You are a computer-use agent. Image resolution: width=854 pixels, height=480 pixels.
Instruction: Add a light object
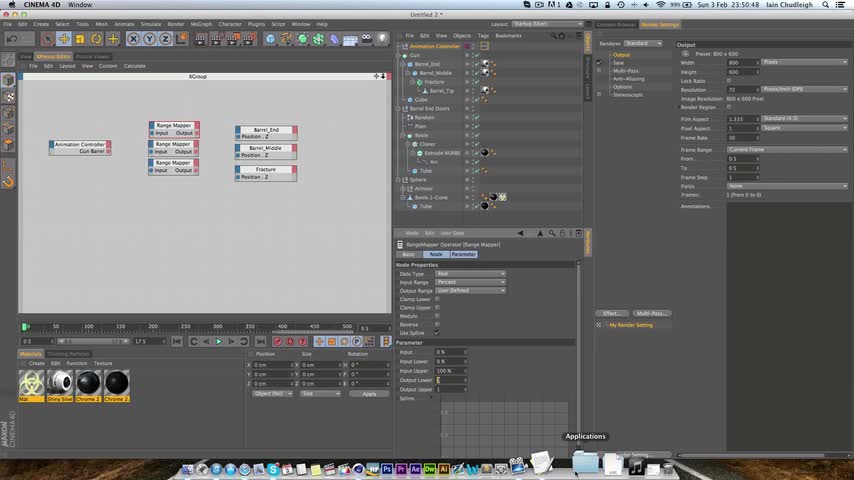[x=382, y=39]
